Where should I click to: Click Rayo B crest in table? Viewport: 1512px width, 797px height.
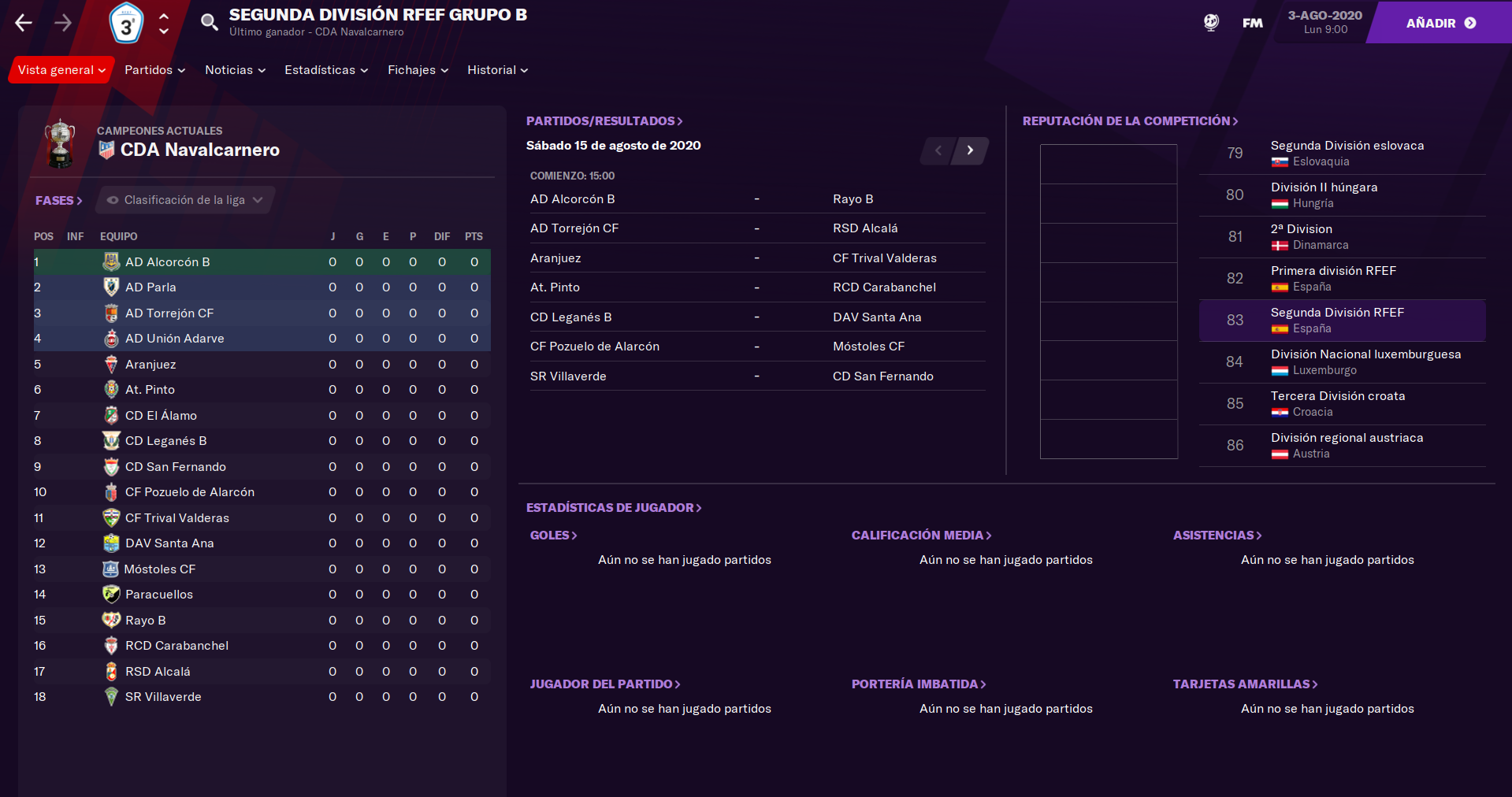pos(111,621)
